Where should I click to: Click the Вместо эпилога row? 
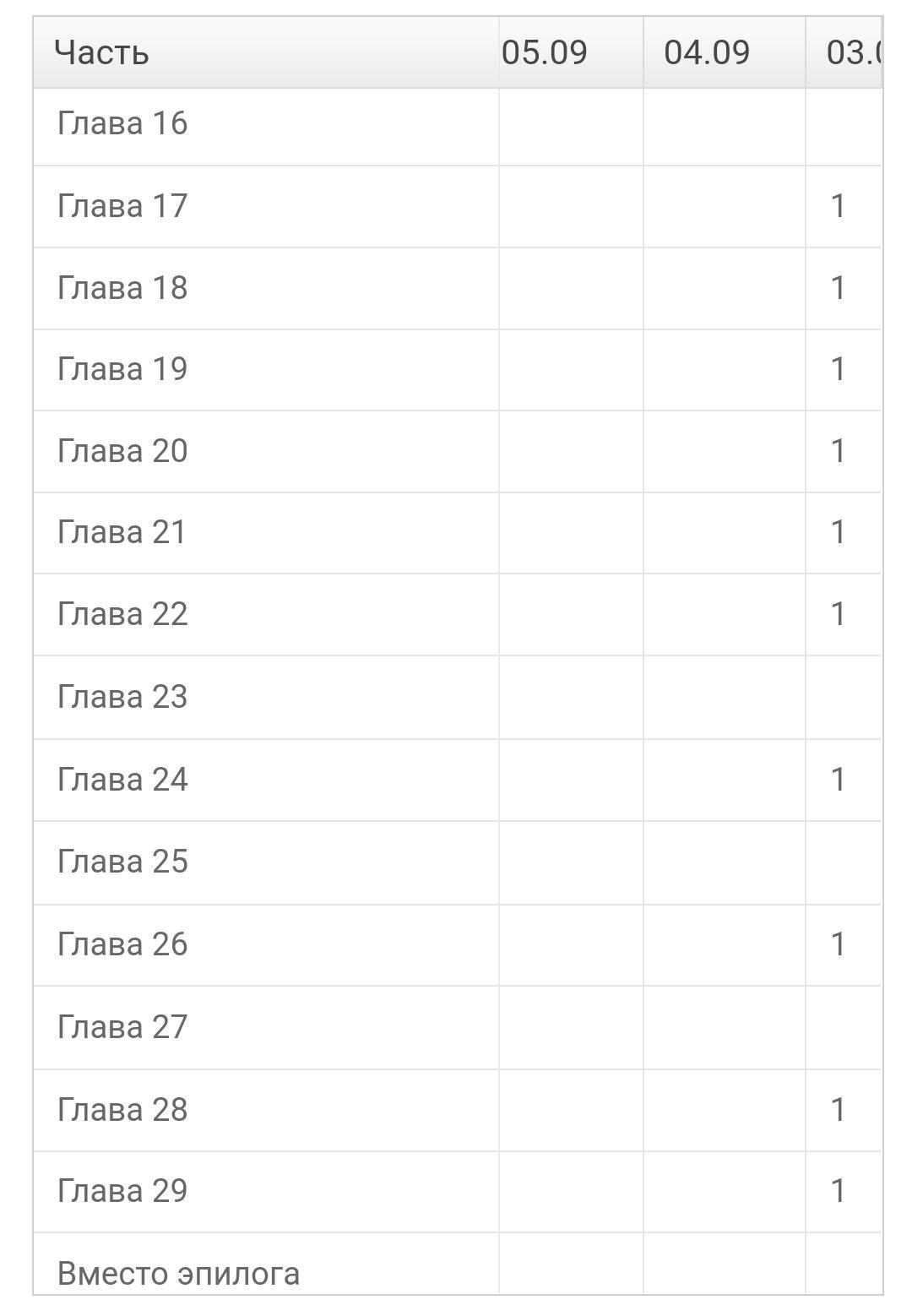click(178, 1273)
